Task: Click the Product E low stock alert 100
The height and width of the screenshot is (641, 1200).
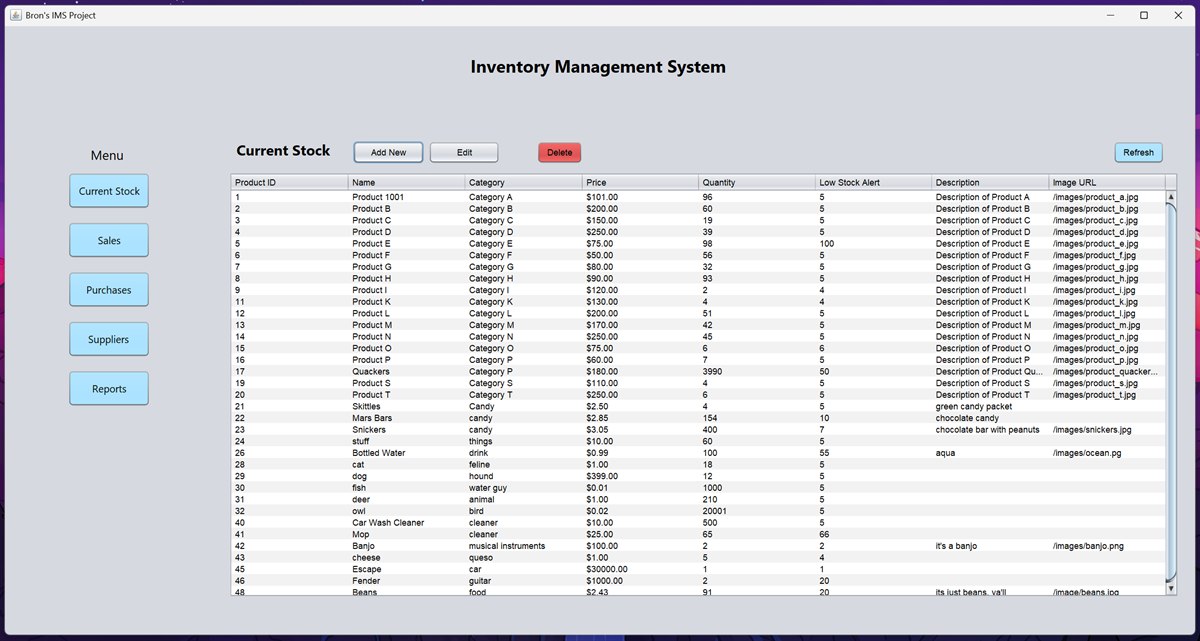Action: [x=873, y=243]
